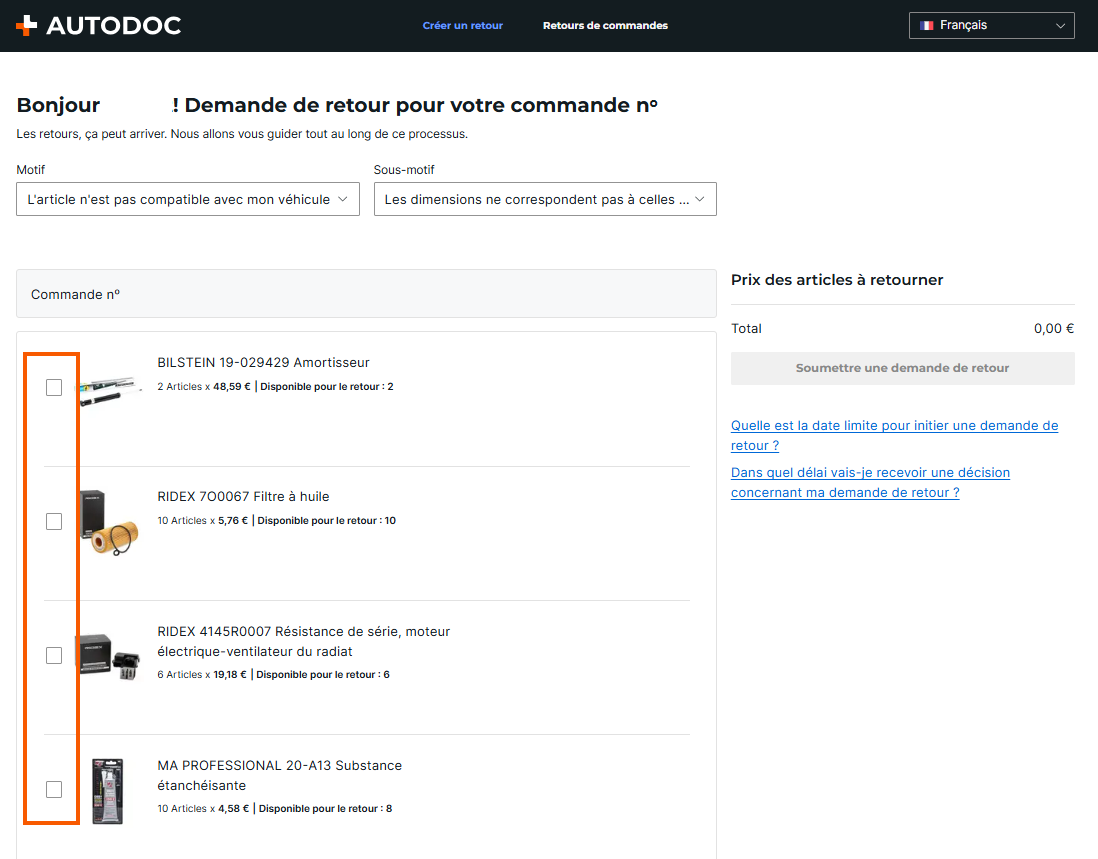Click MA PROFESSIONAL 20-A13 Substance title

pyautogui.click(x=279, y=775)
